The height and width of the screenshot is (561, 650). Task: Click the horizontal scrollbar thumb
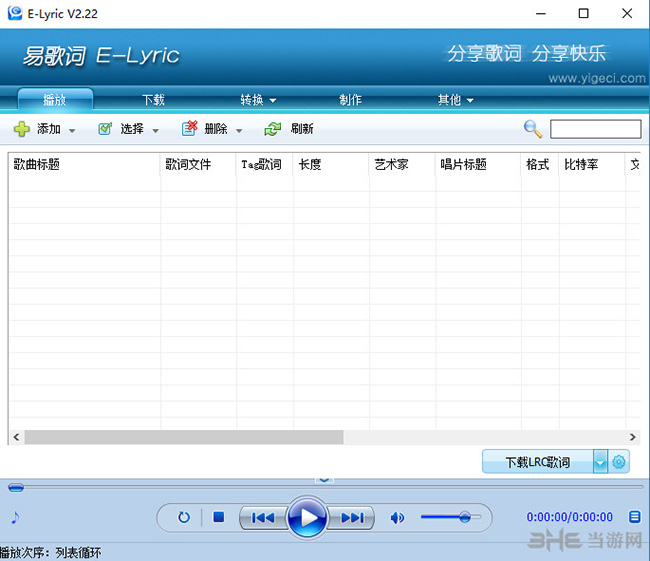click(x=184, y=437)
